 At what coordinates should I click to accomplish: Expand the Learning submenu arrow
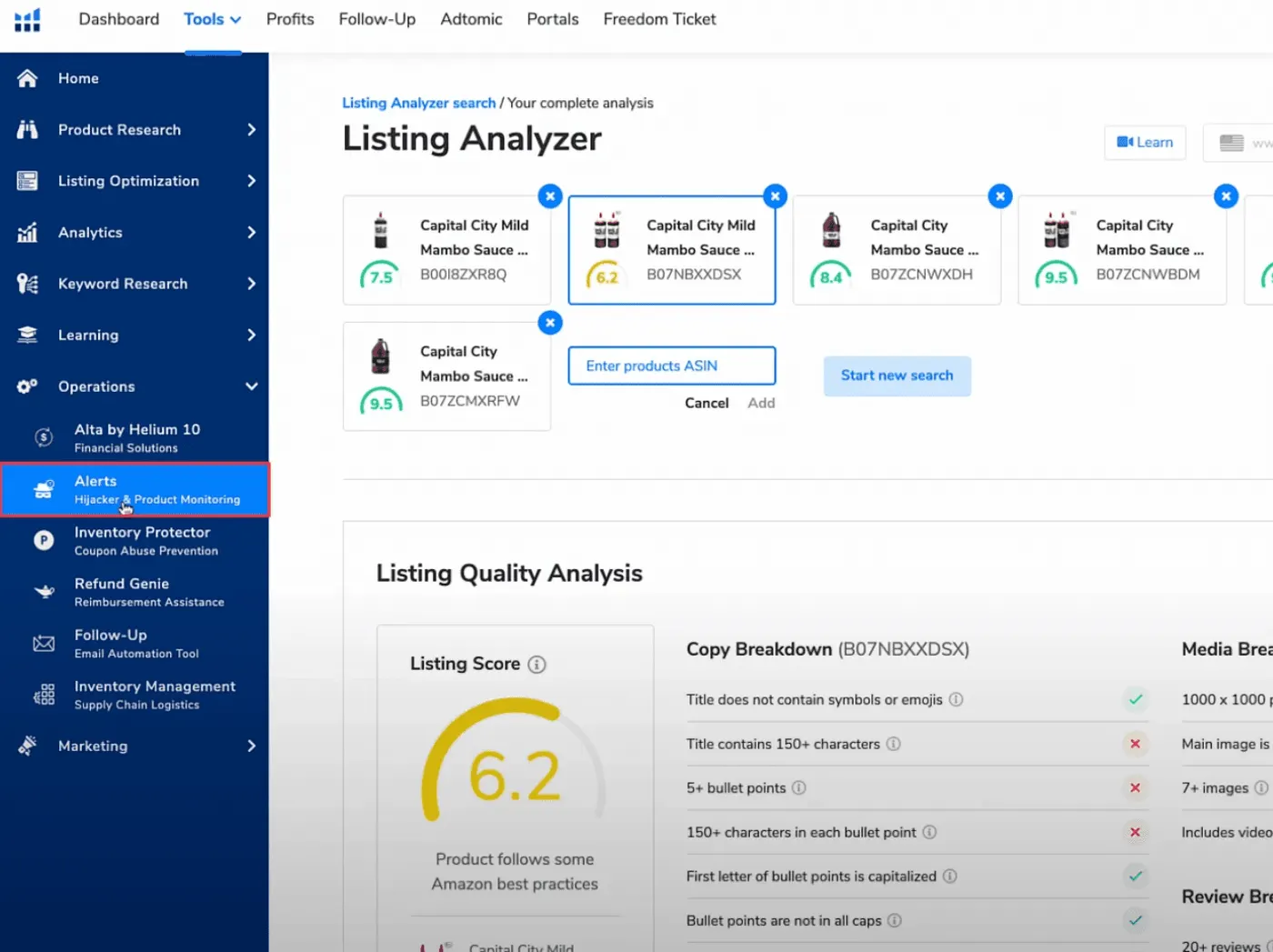[252, 336]
